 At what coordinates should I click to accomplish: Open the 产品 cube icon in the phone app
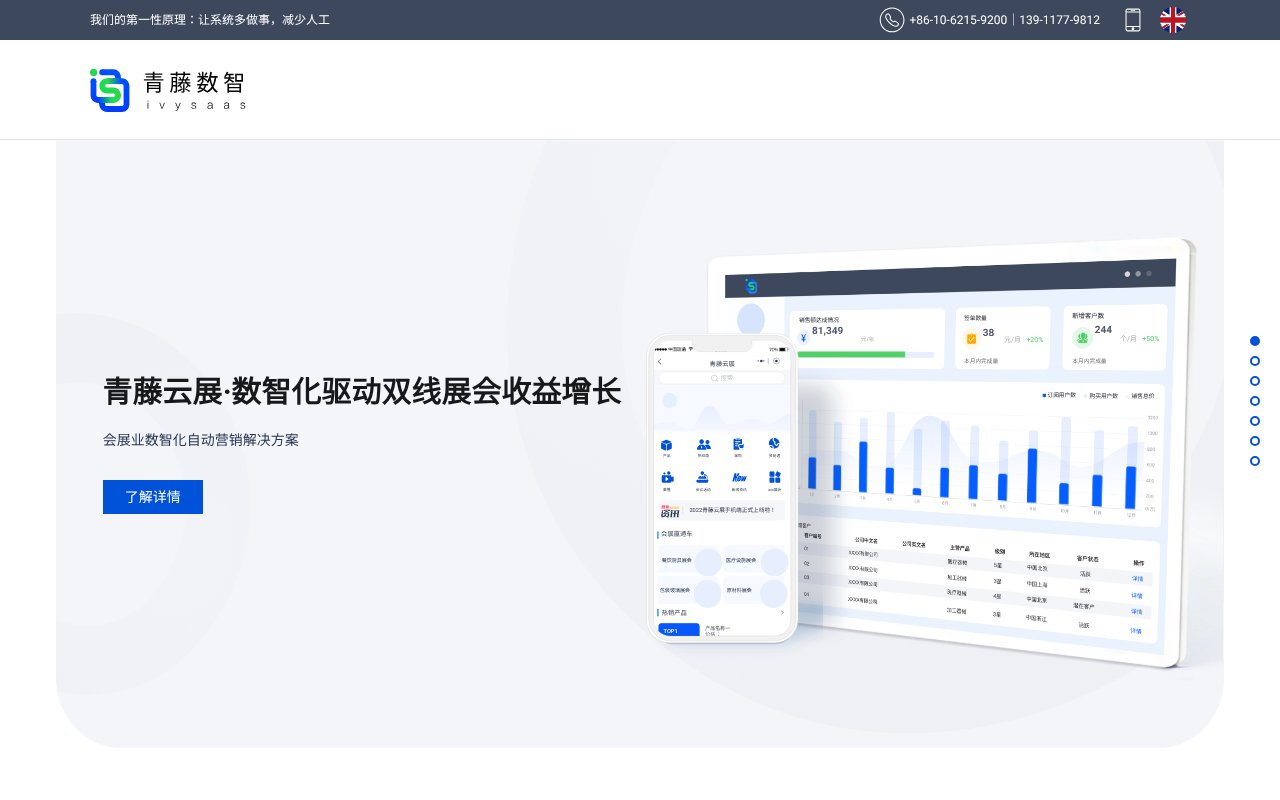[x=666, y=445]
